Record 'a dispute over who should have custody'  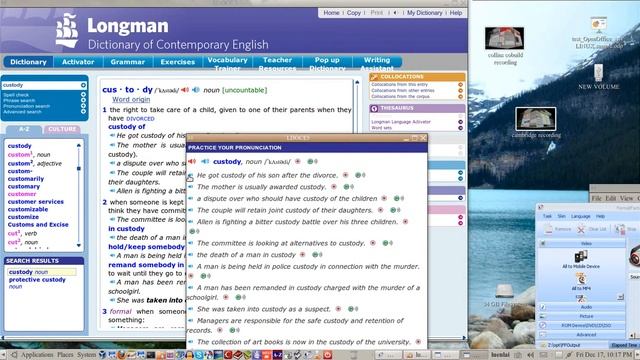pos(384,198)
